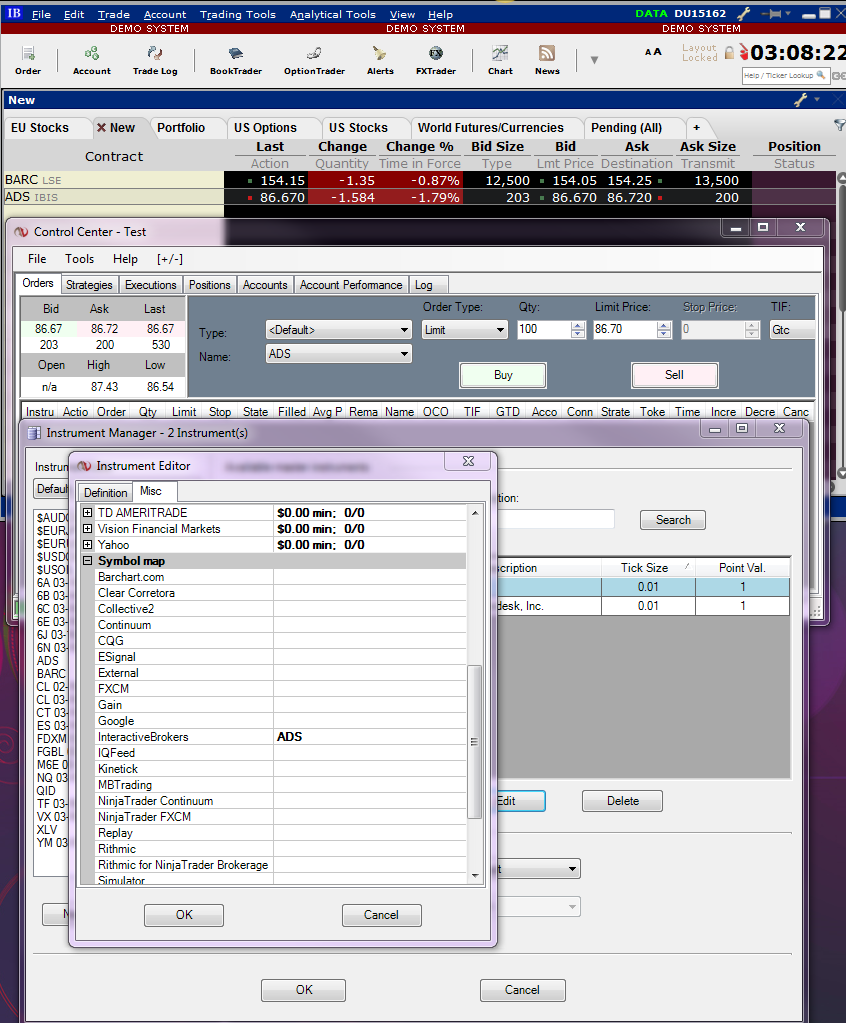Expand the Yahoo row
Screen dimensions: 846x1023
click(87, 545)
